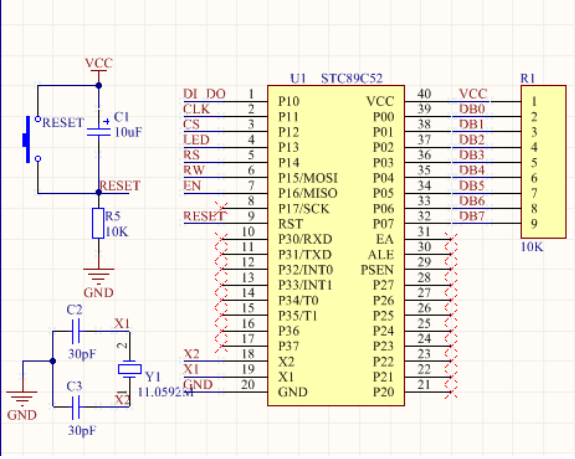Click the 10K value below R1
The width and height of the screenshot is (575, 459).
[532, 247]
